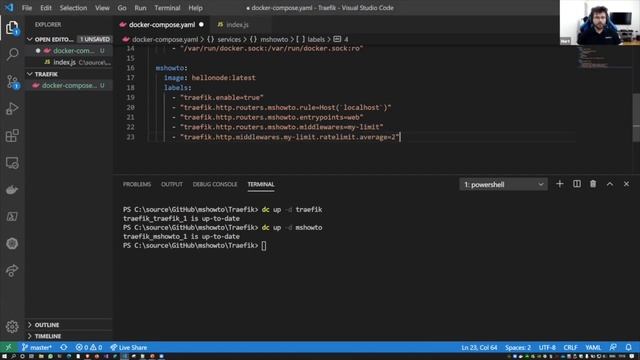This screenshot has height=360, width=640.
Task: Switch to docker-compose.yaml editor tab
Action: [x=162, y=24]
